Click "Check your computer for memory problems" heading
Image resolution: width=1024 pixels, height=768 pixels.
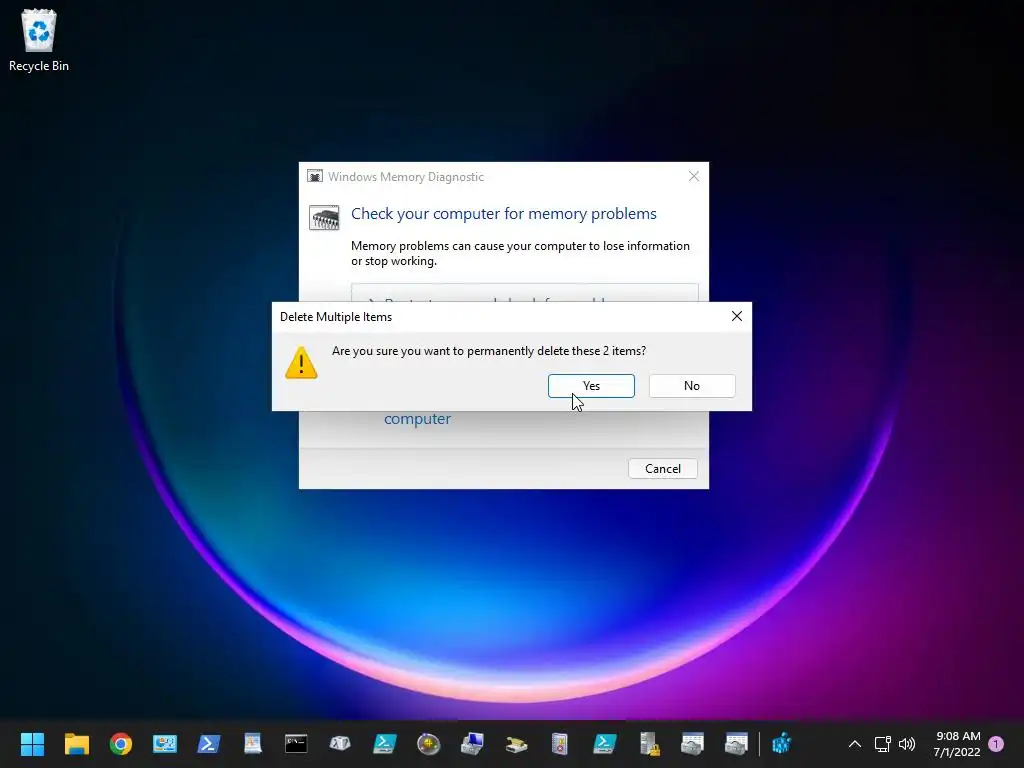504,214
